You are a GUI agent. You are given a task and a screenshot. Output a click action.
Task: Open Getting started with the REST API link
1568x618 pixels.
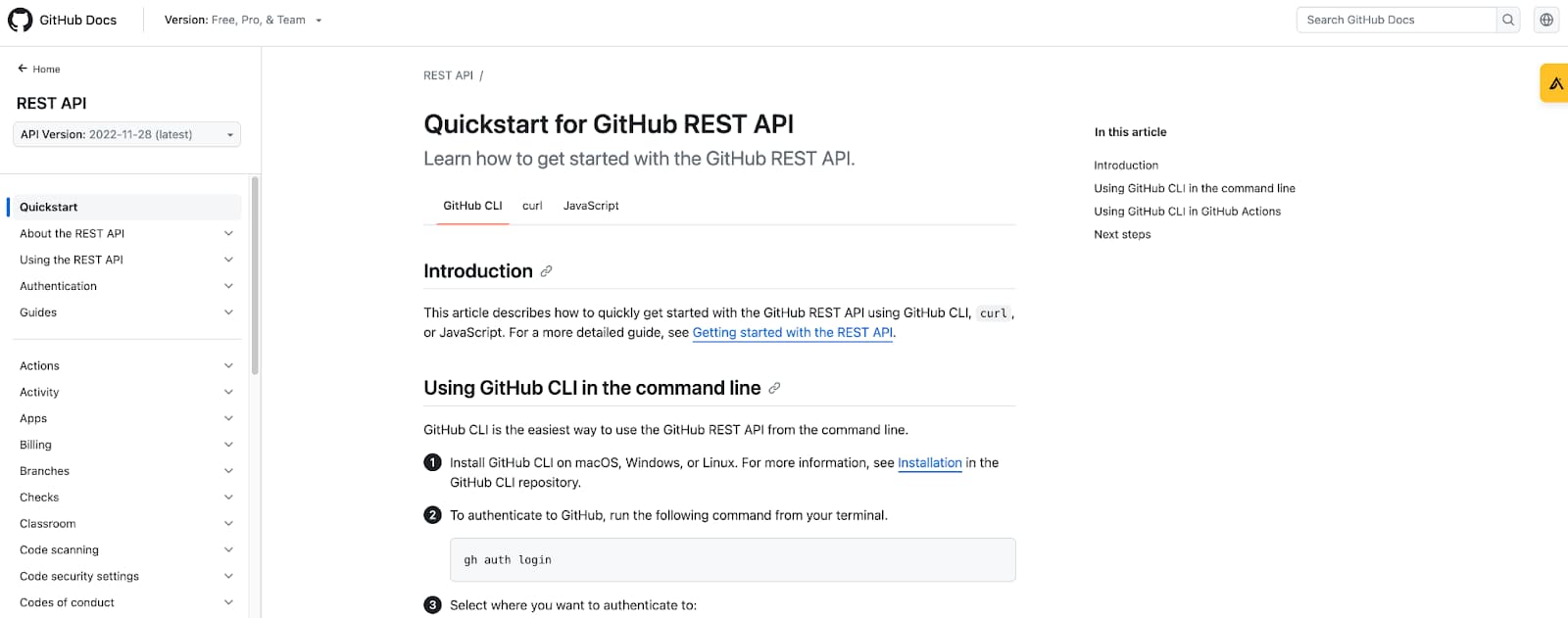point(793,333)
